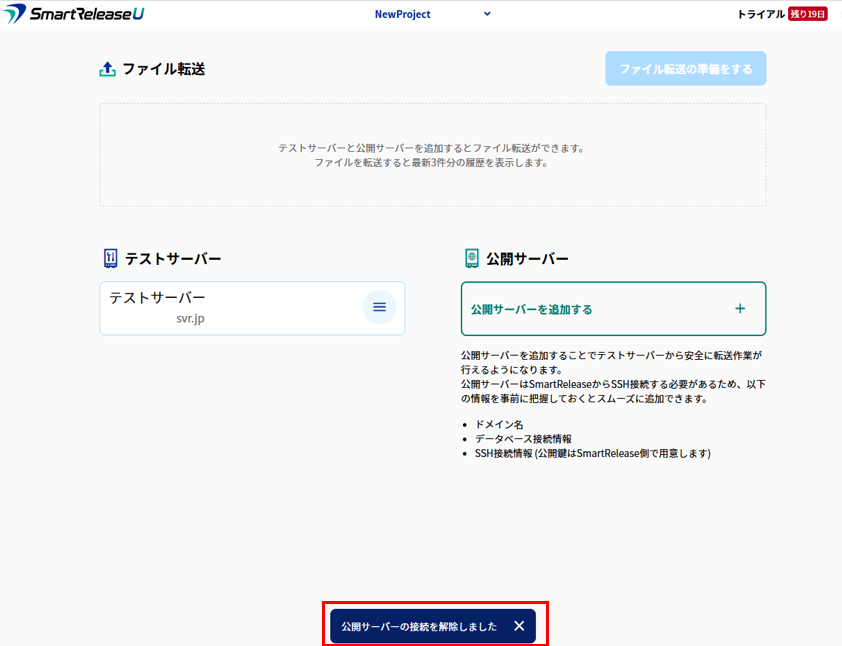This screenshot has width=842, height=646.
Task: Select the テストサーバー card name
Action: 157,298
